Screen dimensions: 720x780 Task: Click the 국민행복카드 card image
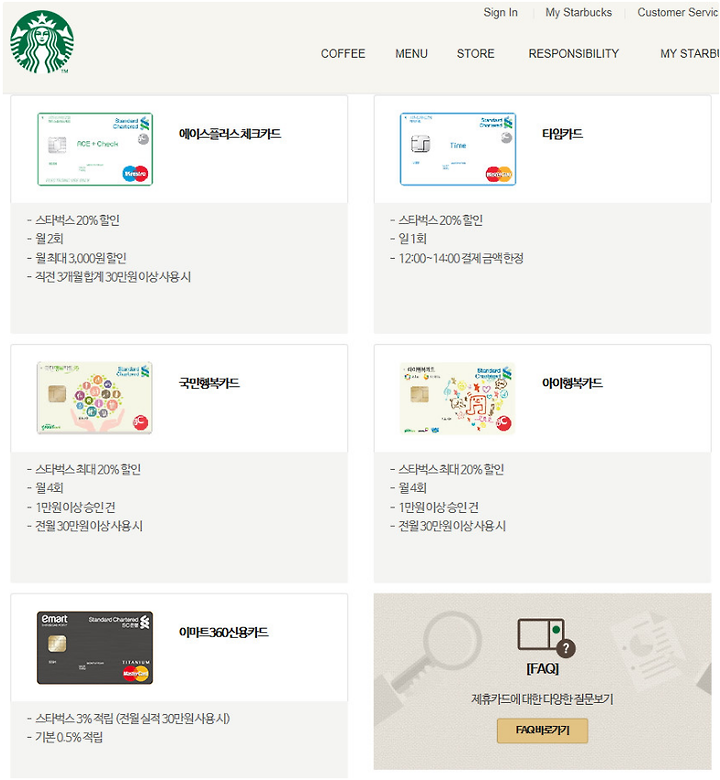pos(95,398)
